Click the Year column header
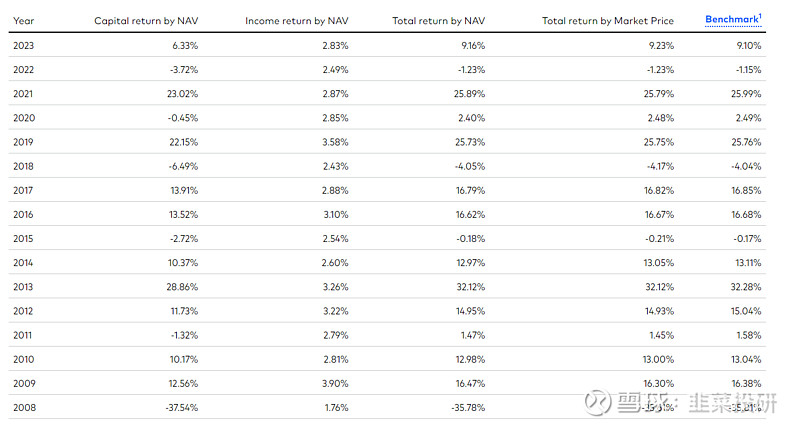This screenshot has width=800, height=427. point(24,21)
